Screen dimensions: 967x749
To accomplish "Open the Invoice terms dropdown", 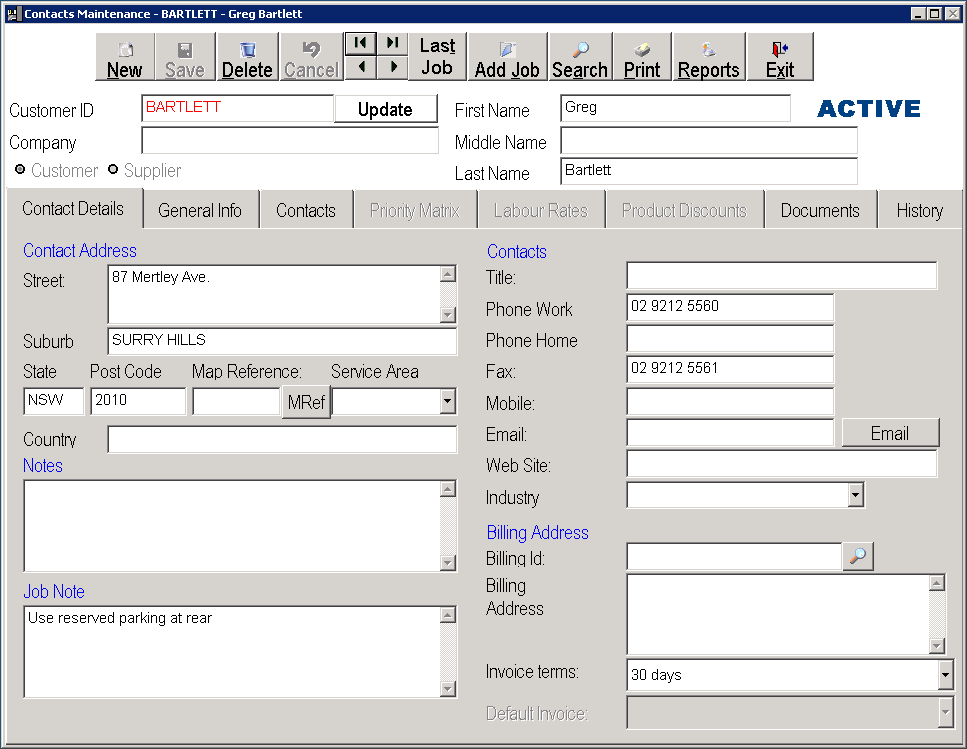I will (942, 675).
